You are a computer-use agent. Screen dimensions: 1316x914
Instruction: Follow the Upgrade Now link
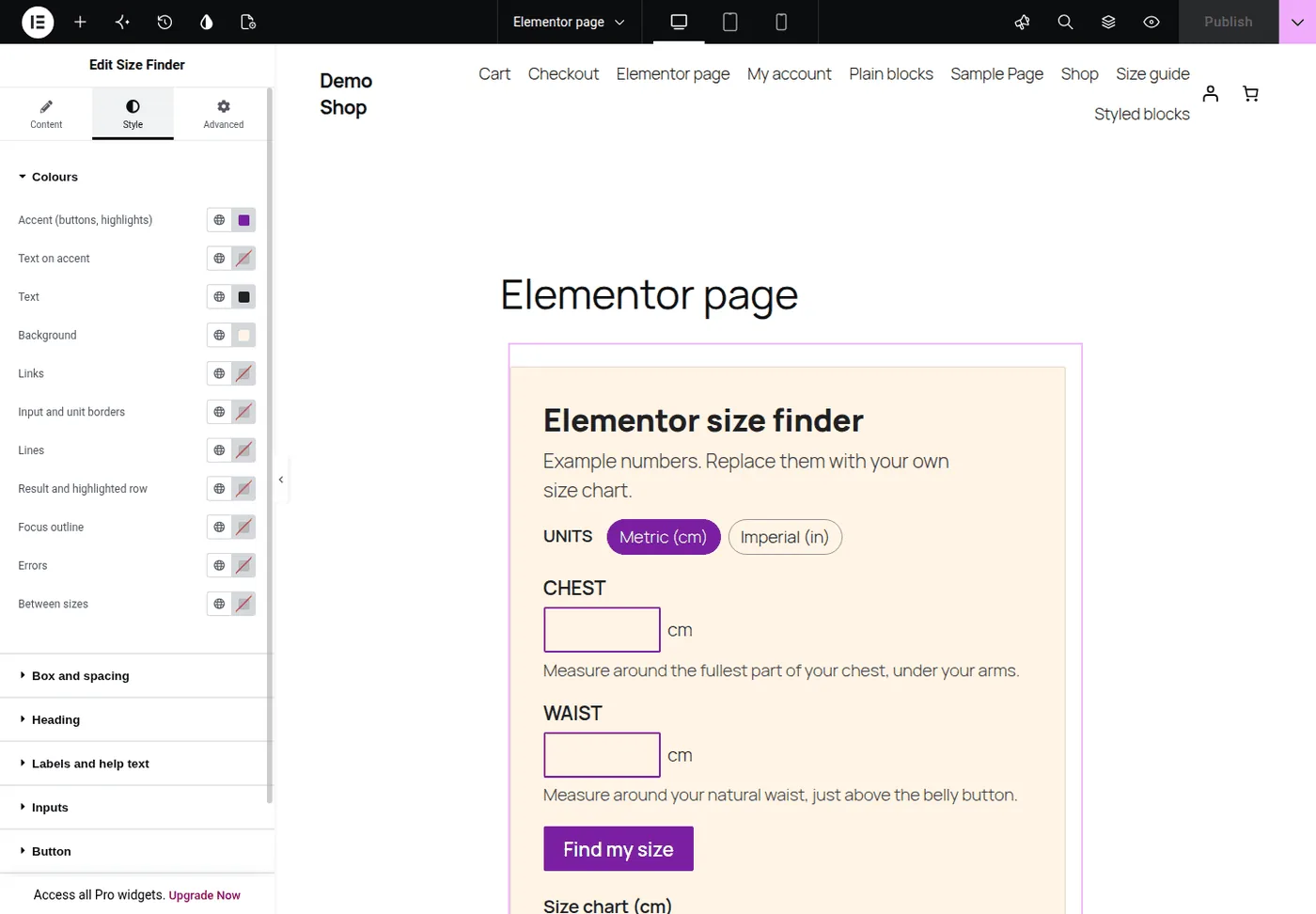click(x=204, y=895)
